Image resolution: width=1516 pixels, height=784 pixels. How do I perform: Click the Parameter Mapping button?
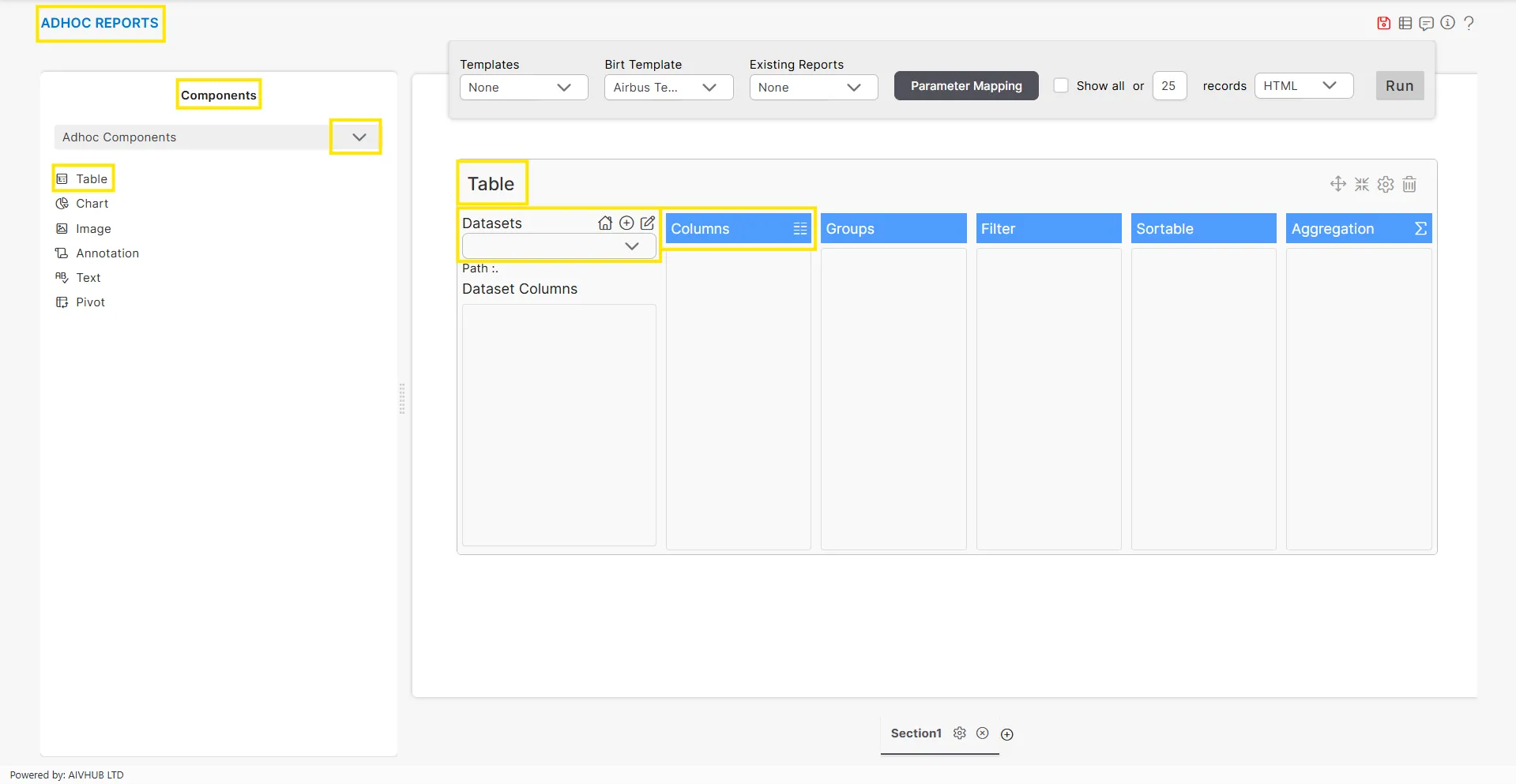(x=965, y=85)
